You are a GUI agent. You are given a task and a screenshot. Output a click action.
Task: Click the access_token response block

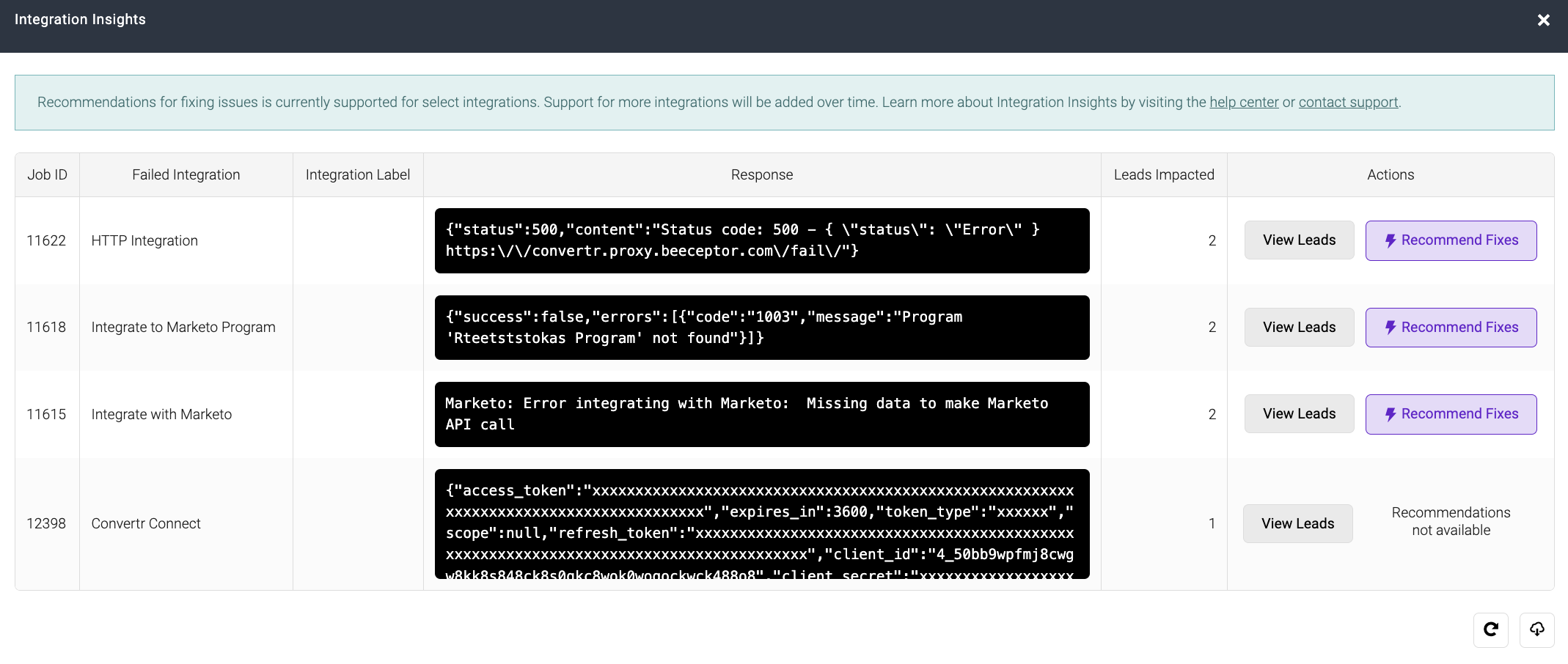pos(762,524)
